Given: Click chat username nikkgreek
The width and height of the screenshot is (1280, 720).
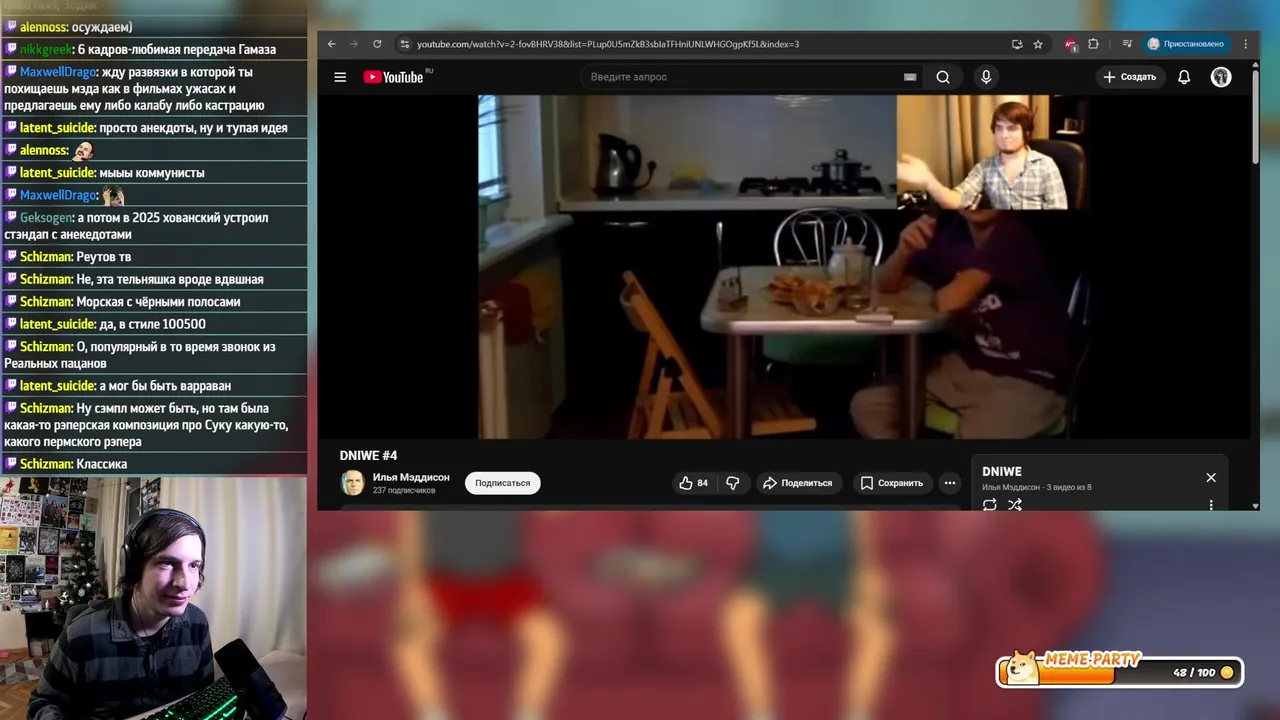Looking at the screenshot, I should 46,49.
